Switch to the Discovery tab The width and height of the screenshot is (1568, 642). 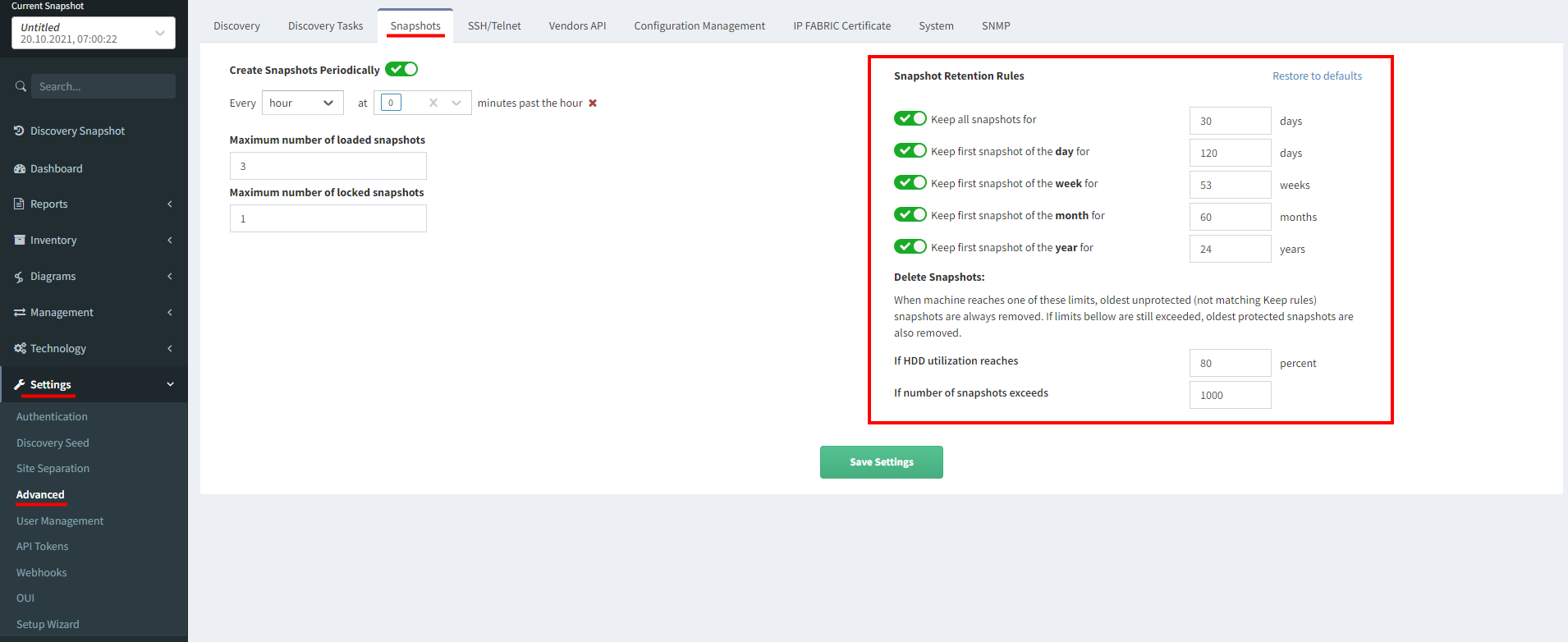[236, 25]
